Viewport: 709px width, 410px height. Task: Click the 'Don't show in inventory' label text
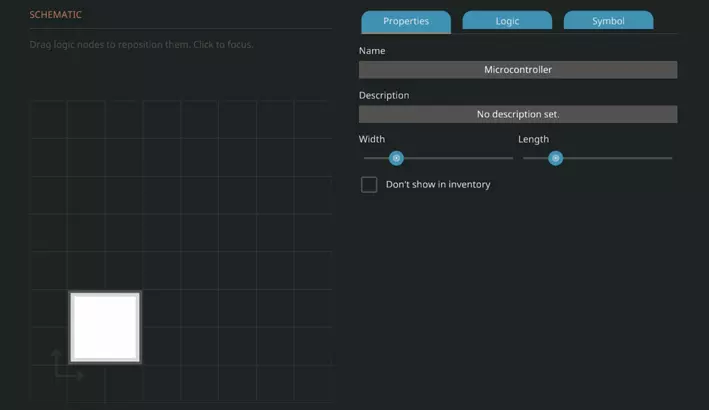pyautogui.click(x=438, y=184)
